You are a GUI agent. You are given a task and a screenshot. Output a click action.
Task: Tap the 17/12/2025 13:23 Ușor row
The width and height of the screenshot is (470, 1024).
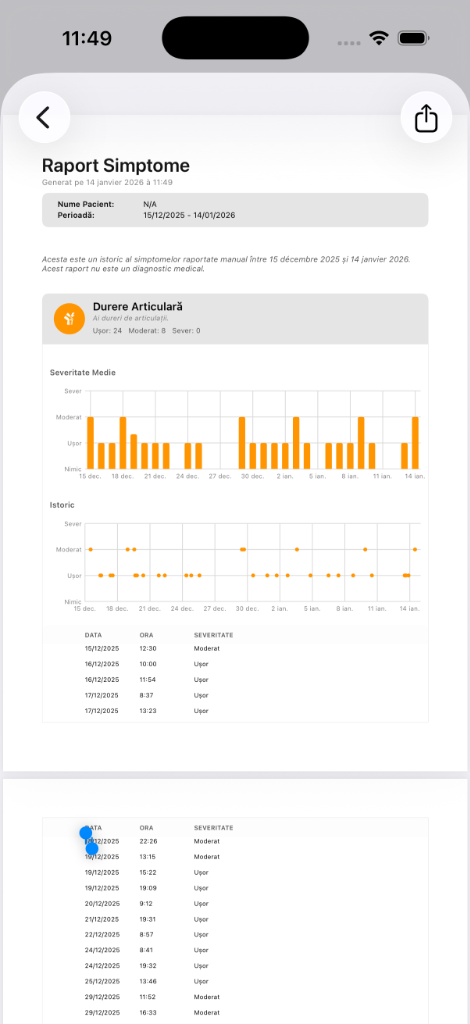[x=235, y=711]
